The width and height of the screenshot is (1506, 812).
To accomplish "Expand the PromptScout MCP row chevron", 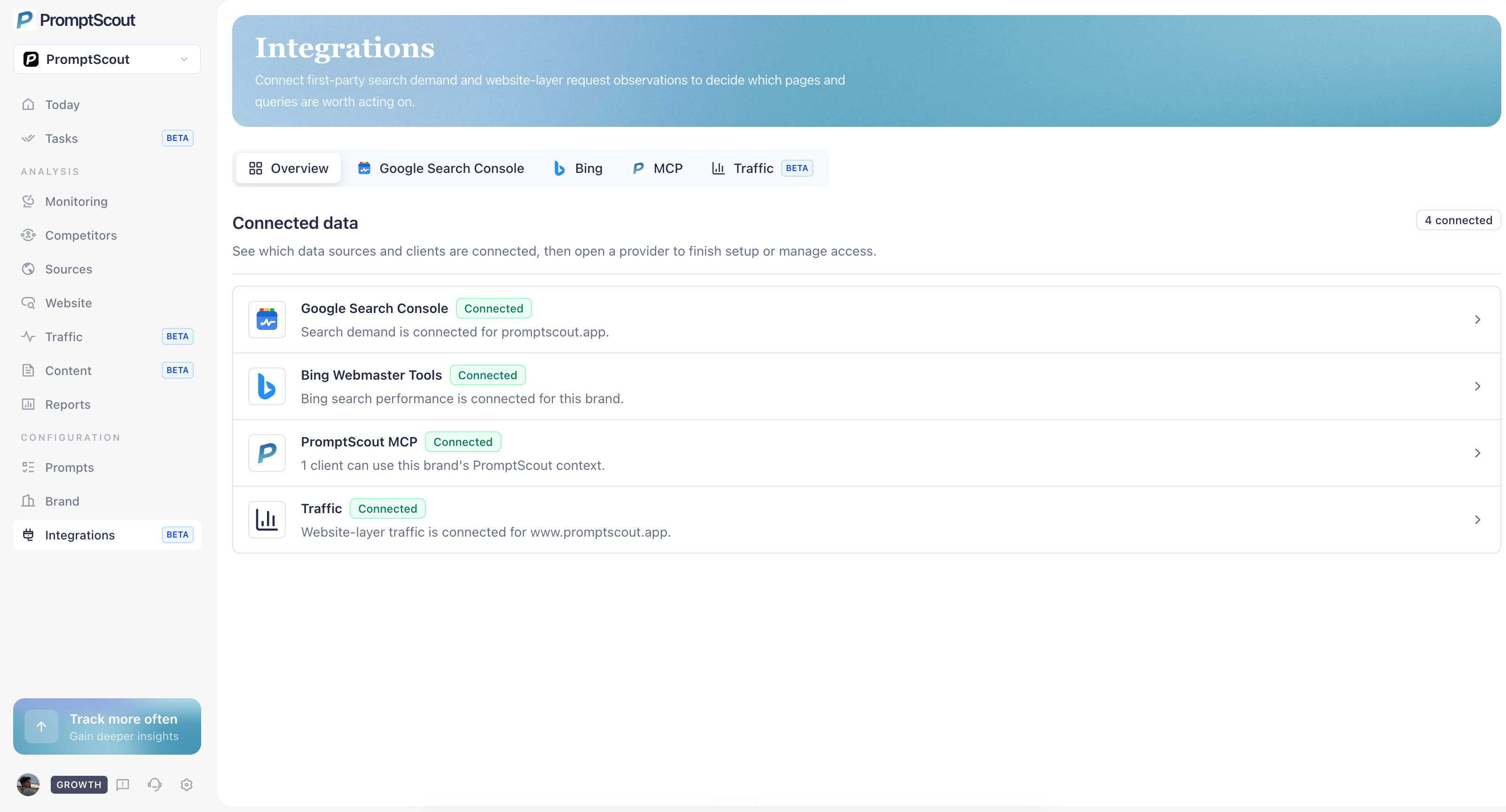I will click(1477, 453).
